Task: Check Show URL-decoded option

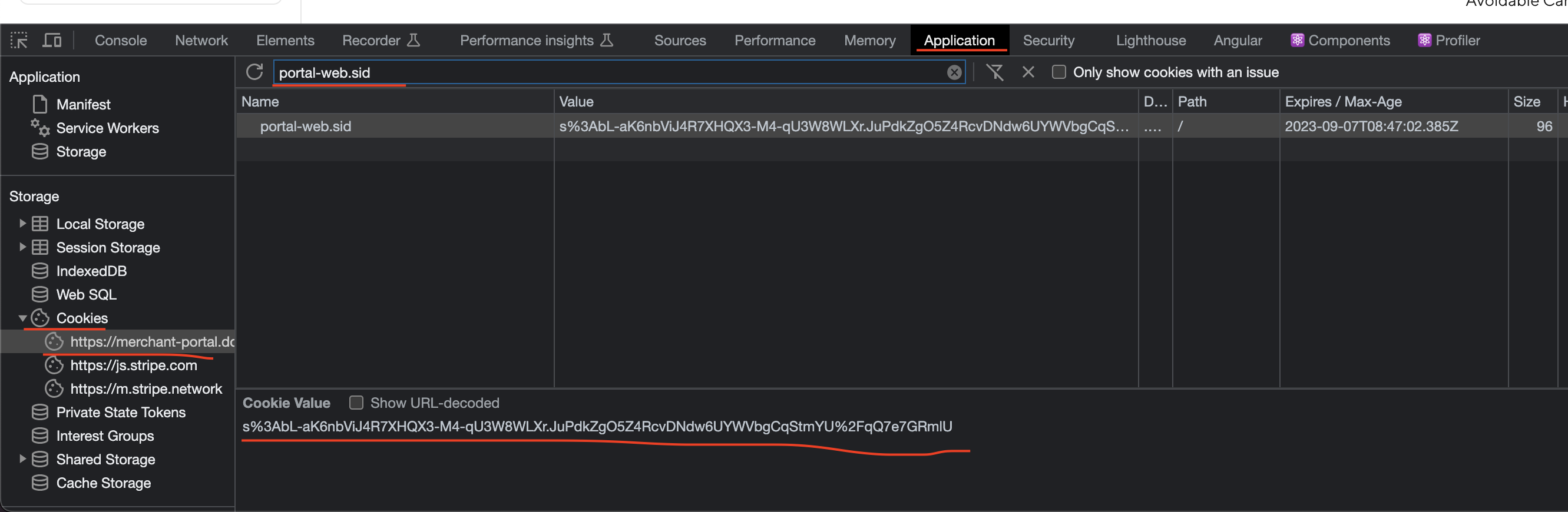Action: pos(356,403)
